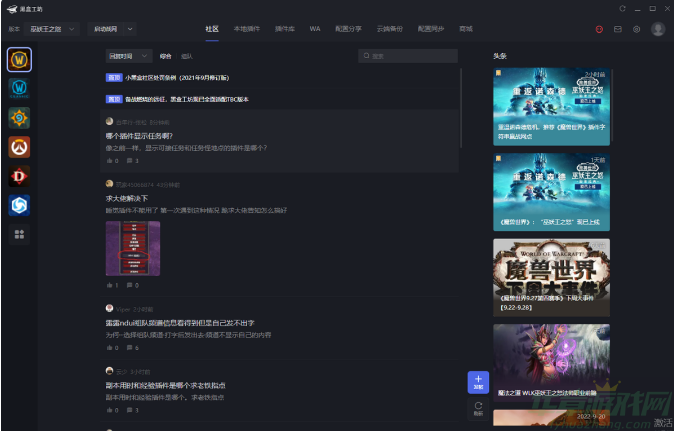Open first '重返诺森德' headline card (2小时前)
The height and width of the screenshot is (431, 674).
click(x=551, y=107)
